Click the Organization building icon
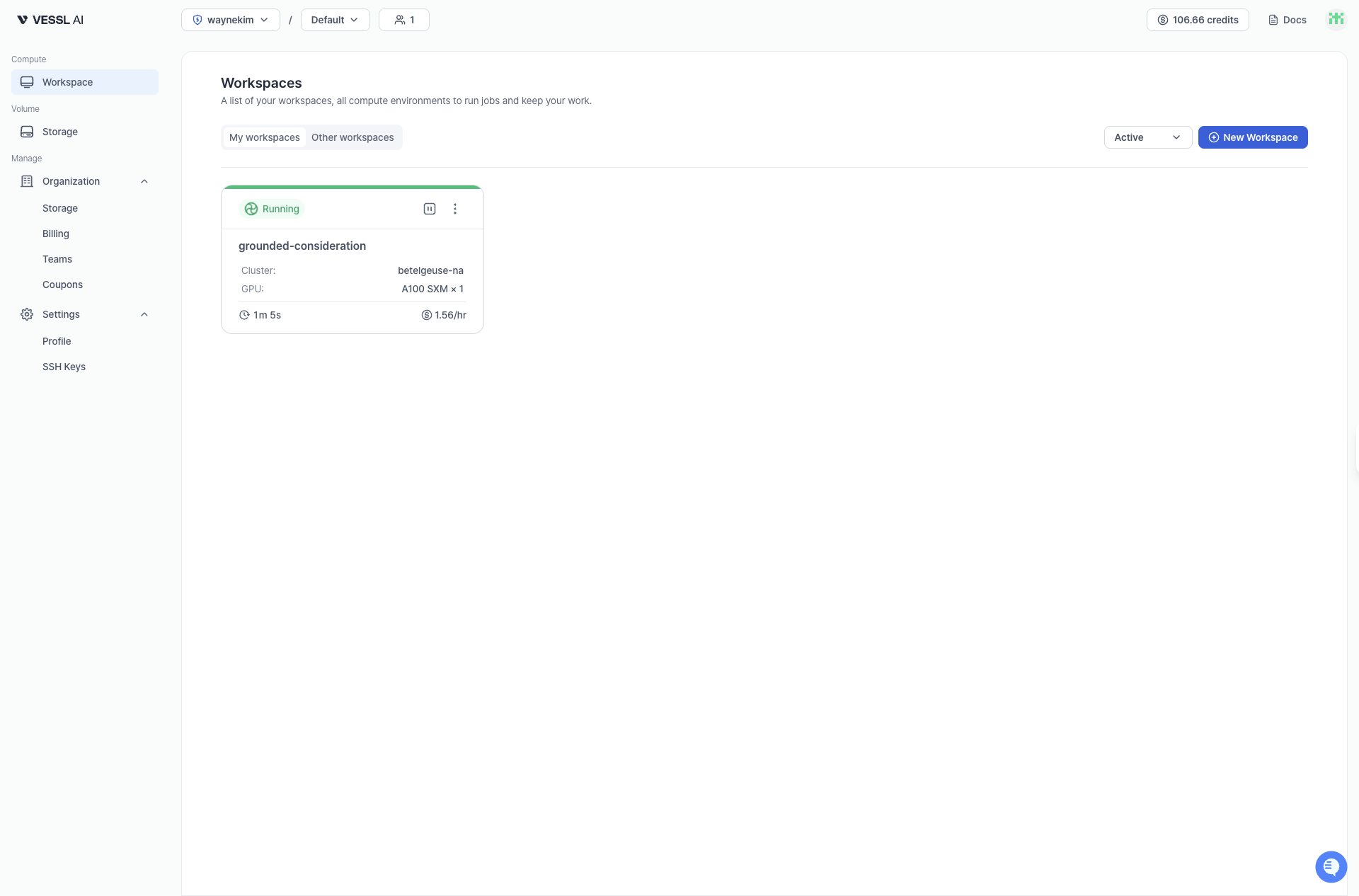This screenshot has width=1359, height=896. 26,181
